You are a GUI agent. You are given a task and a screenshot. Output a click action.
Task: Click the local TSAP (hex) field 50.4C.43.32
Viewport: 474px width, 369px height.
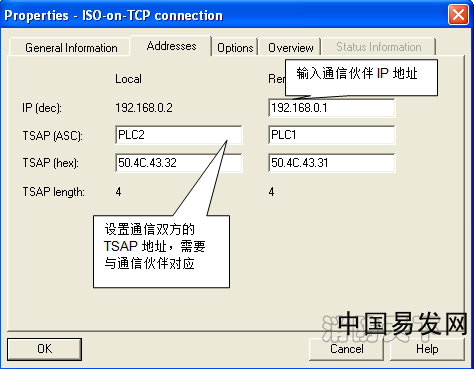(x=179, y=163)
